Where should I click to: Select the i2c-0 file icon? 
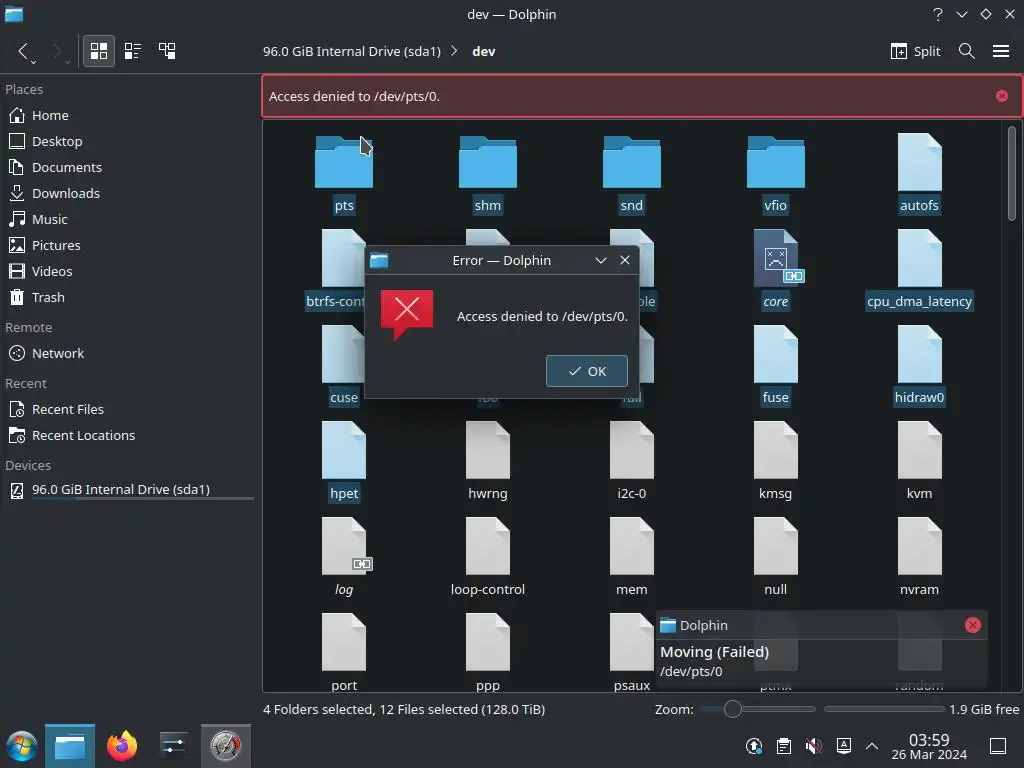point(632,450)
